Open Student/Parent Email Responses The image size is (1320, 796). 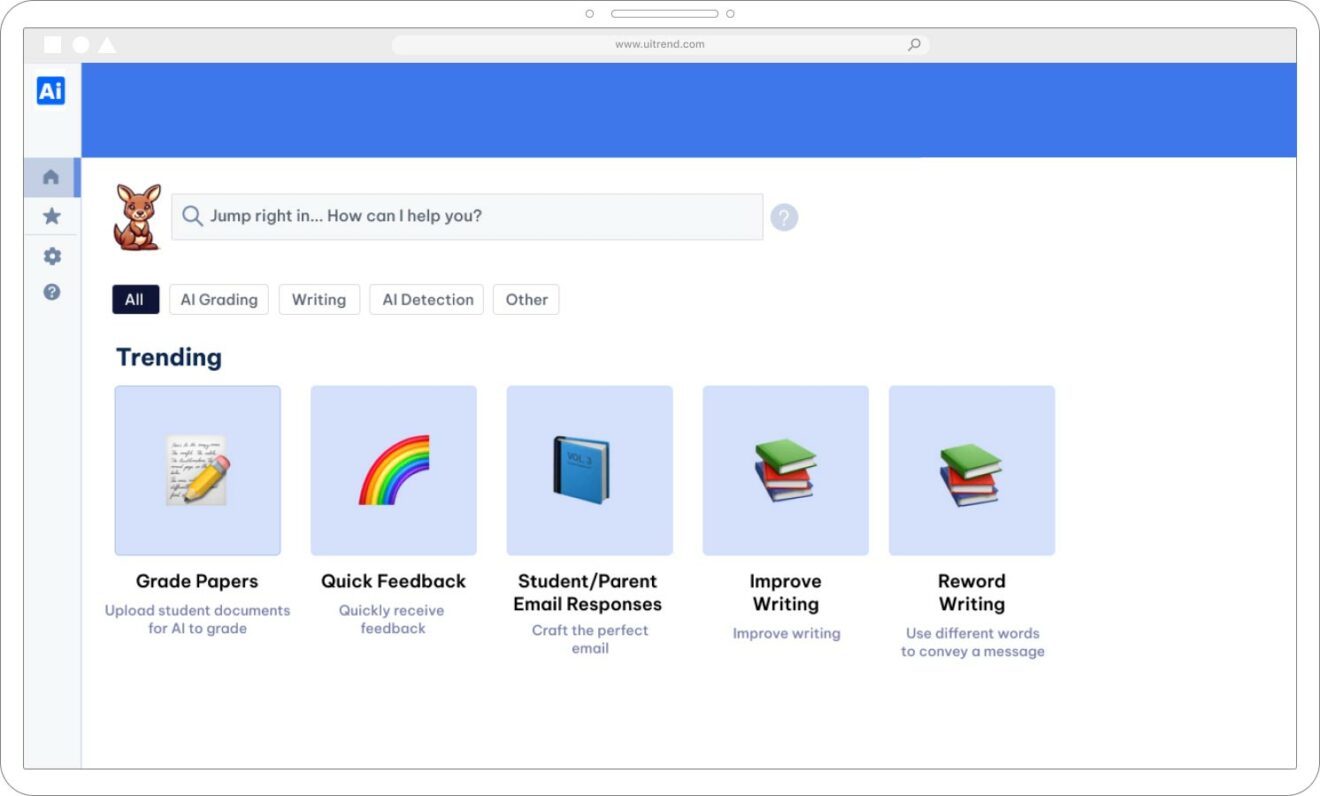(x=589, y=470)
